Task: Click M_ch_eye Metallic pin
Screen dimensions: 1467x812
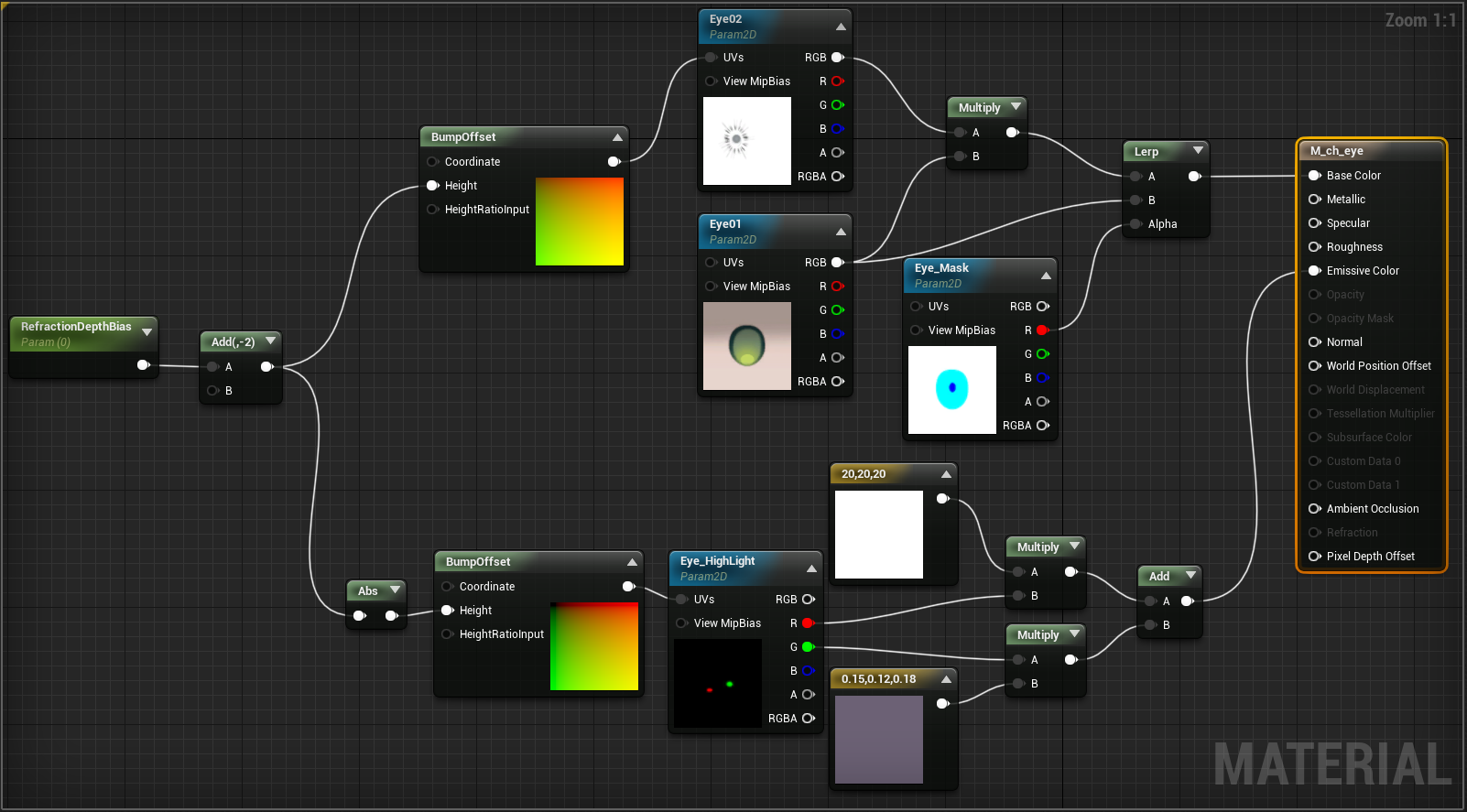Action: pos(1315,200)
